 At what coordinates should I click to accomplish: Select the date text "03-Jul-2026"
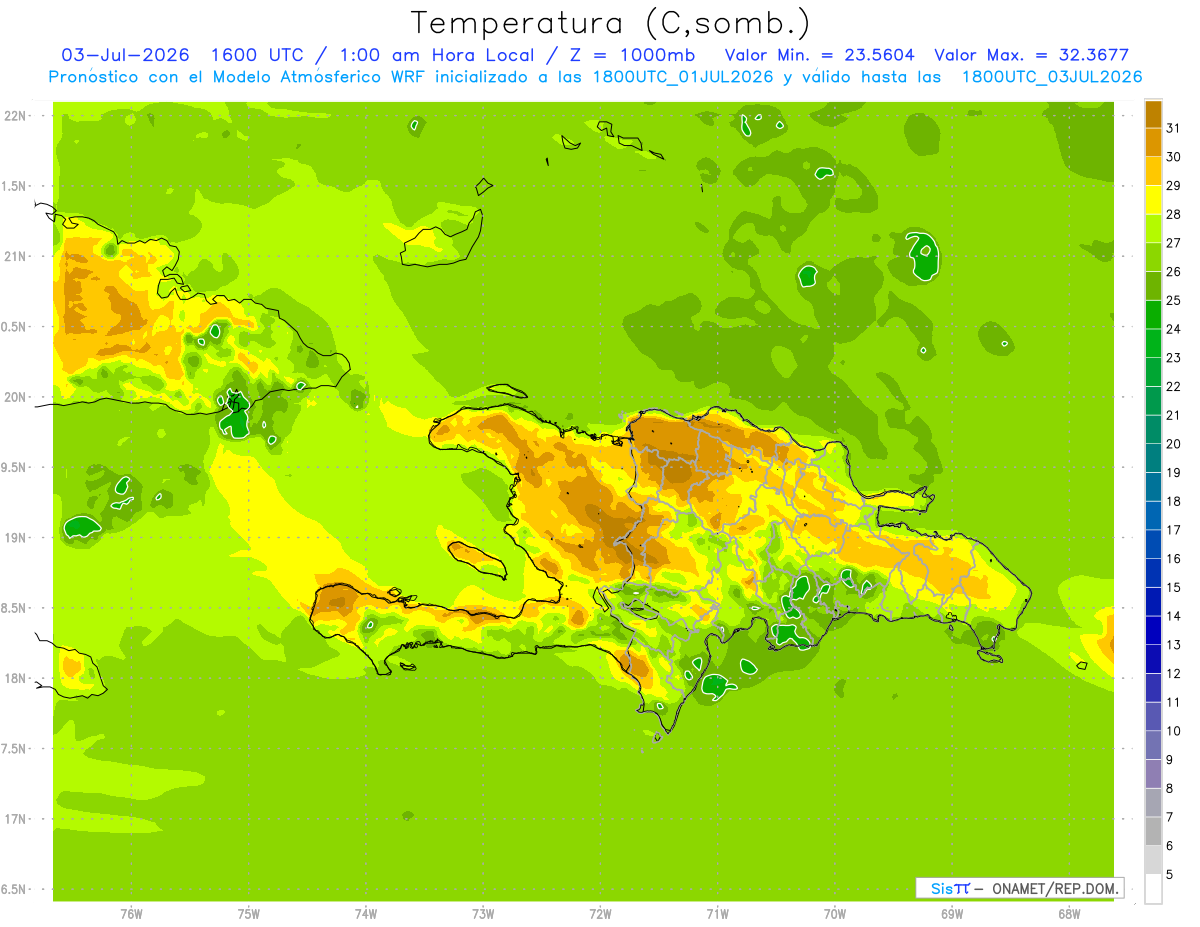pos(126,55)
